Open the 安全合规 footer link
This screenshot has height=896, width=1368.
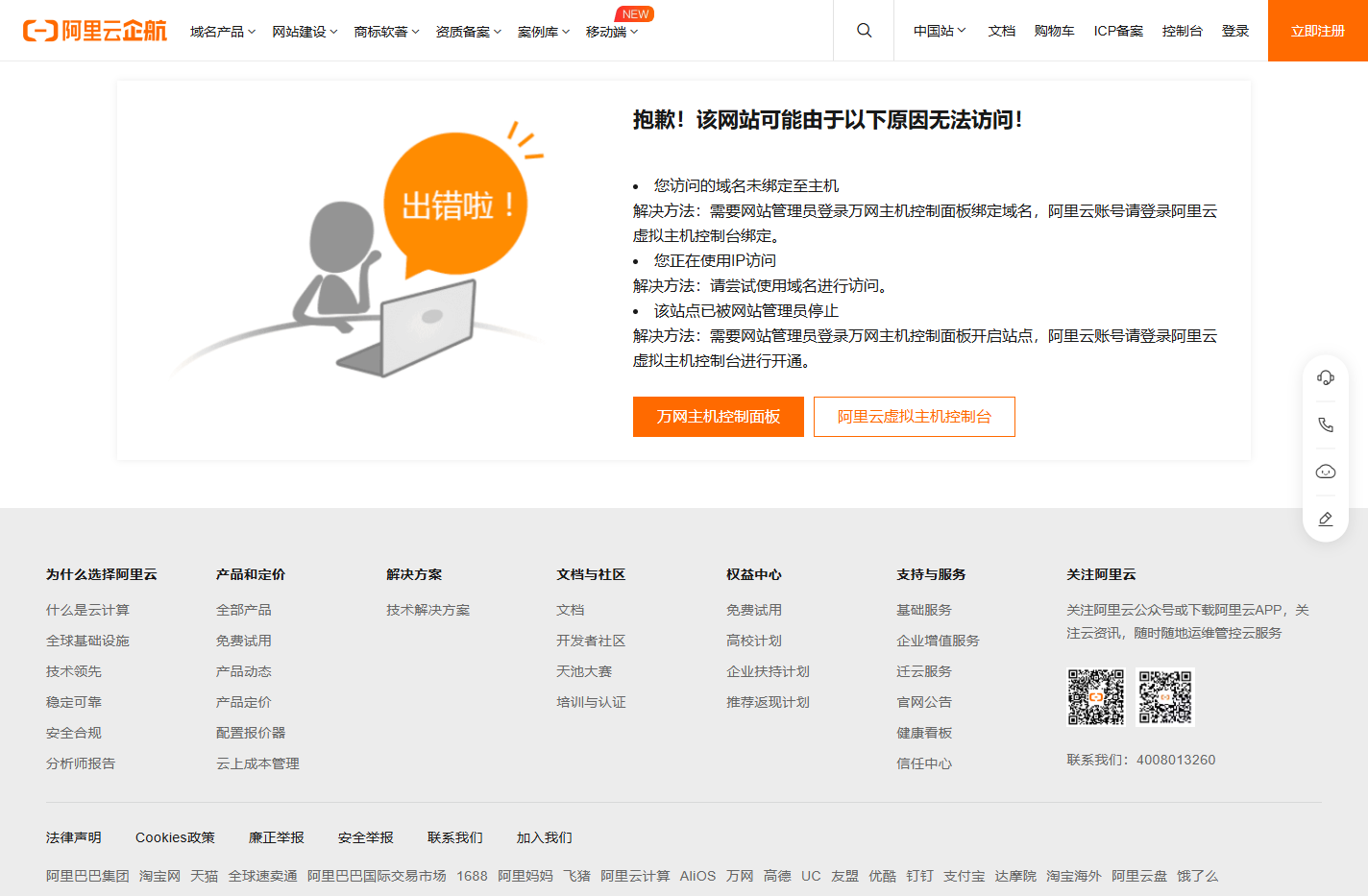[x=74, y=733]
